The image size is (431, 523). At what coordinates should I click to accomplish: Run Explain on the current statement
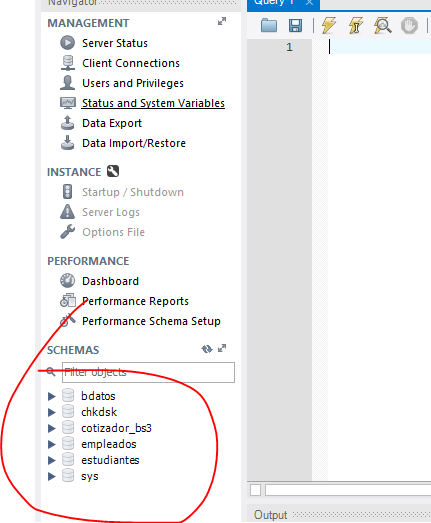click(383, 25)
